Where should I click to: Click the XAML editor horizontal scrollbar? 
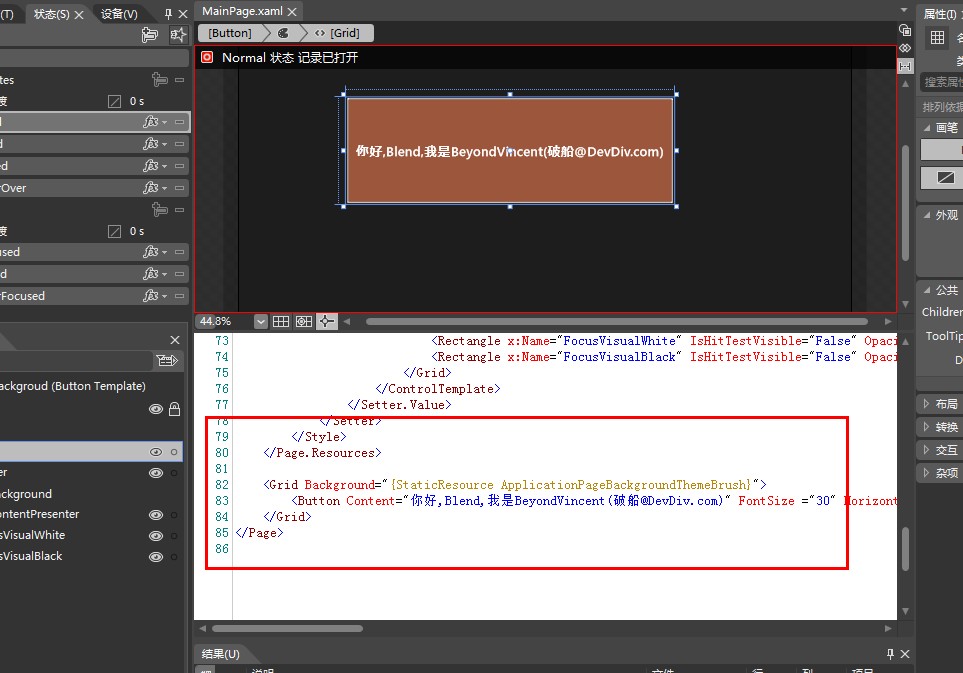[x=287, y=628]
